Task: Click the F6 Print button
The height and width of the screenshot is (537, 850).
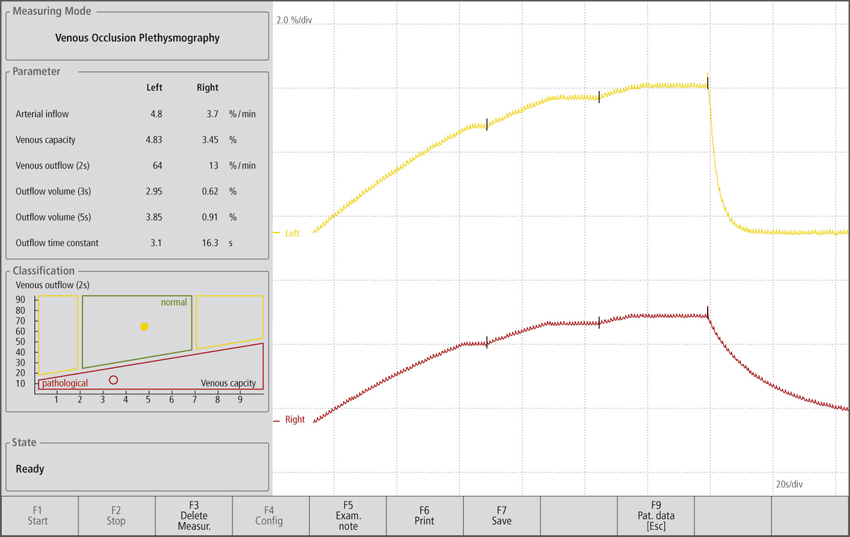Action: (x=424, y=516)
